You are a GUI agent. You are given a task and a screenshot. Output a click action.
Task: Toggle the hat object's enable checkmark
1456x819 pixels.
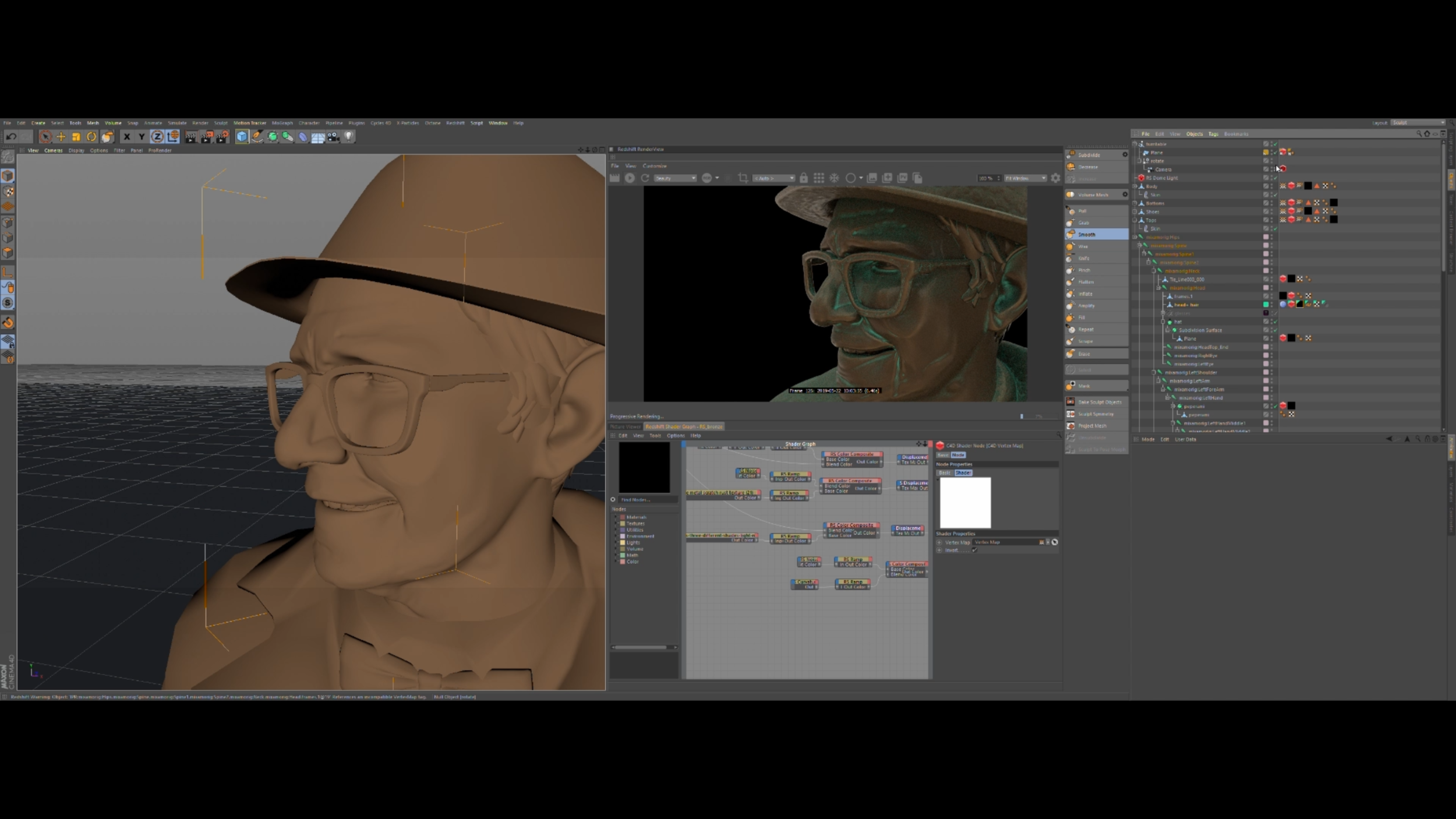(1275, 322)
